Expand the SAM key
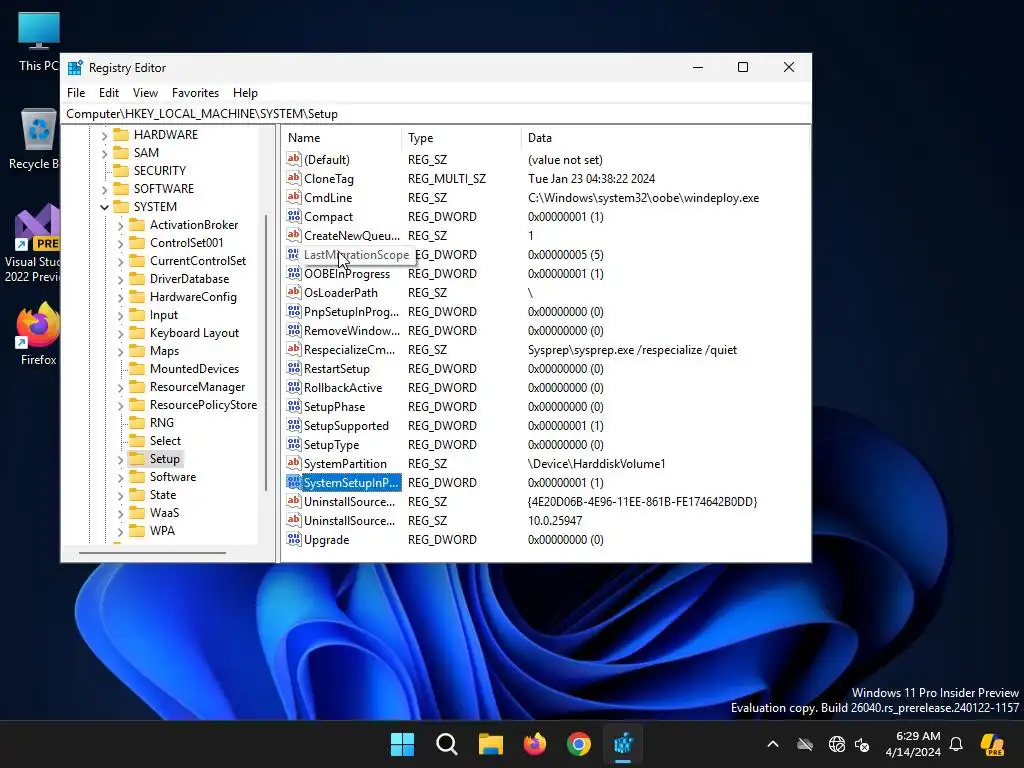Viewport: 1024px width, 768px height. pyautogui.click(x=104, y=153)
